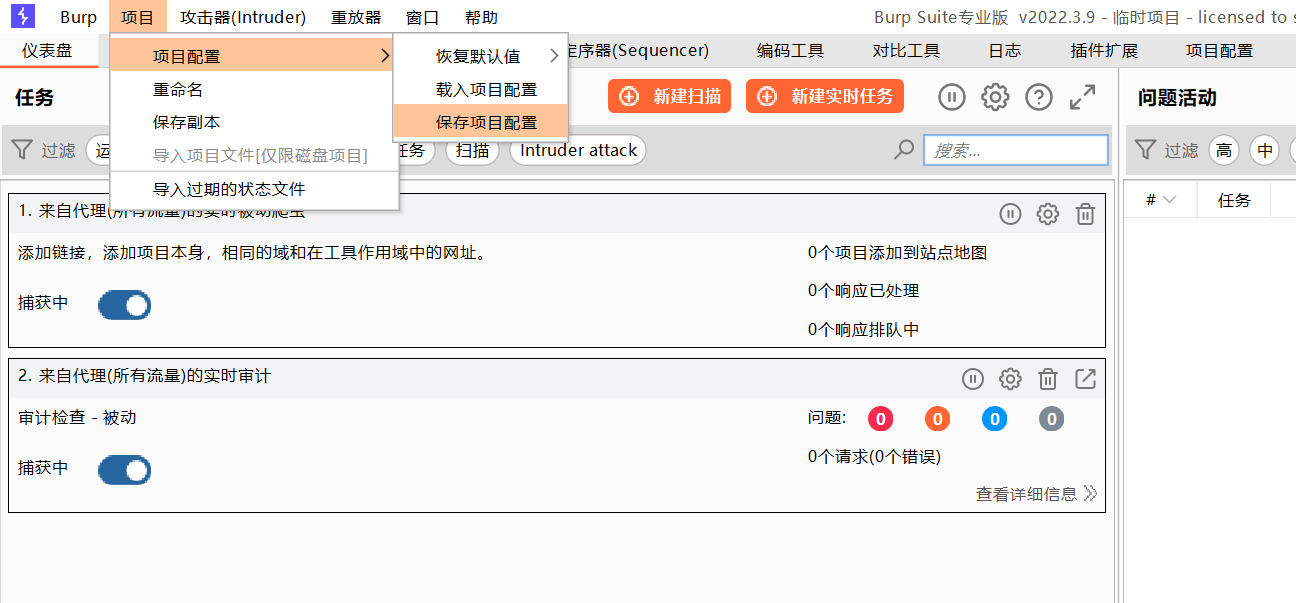This screenshot has height=603, width=1296.
Task: Open settings for task 1
Action: [1047, 214]
